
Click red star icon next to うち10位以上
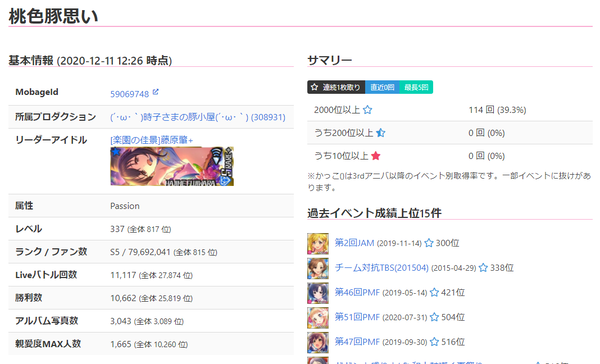376,156
